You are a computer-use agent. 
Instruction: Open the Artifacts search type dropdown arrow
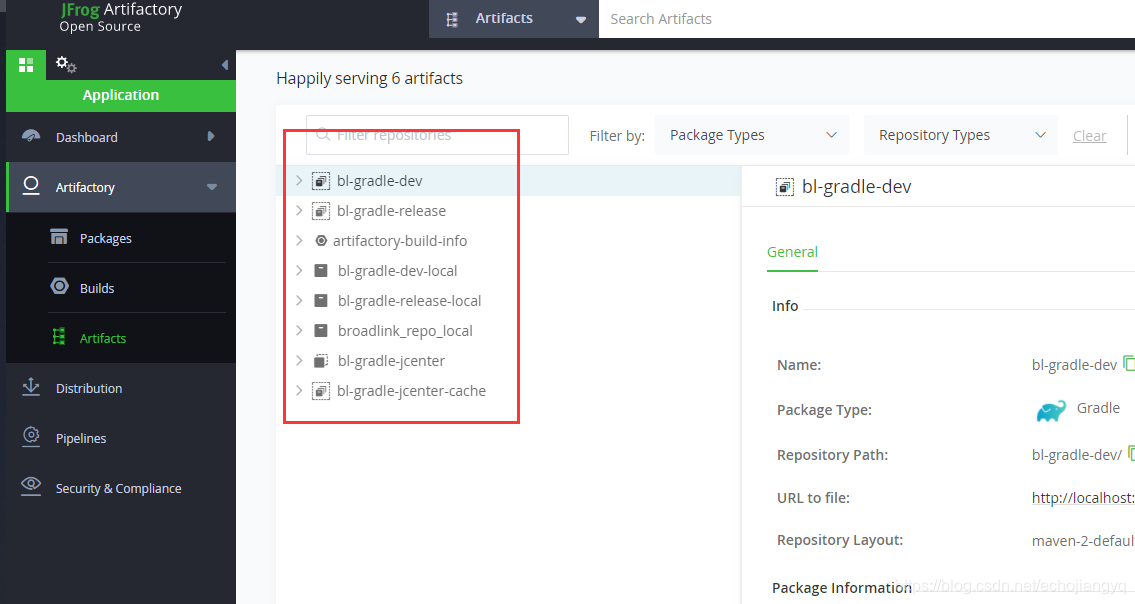click(x=581, y=20)
